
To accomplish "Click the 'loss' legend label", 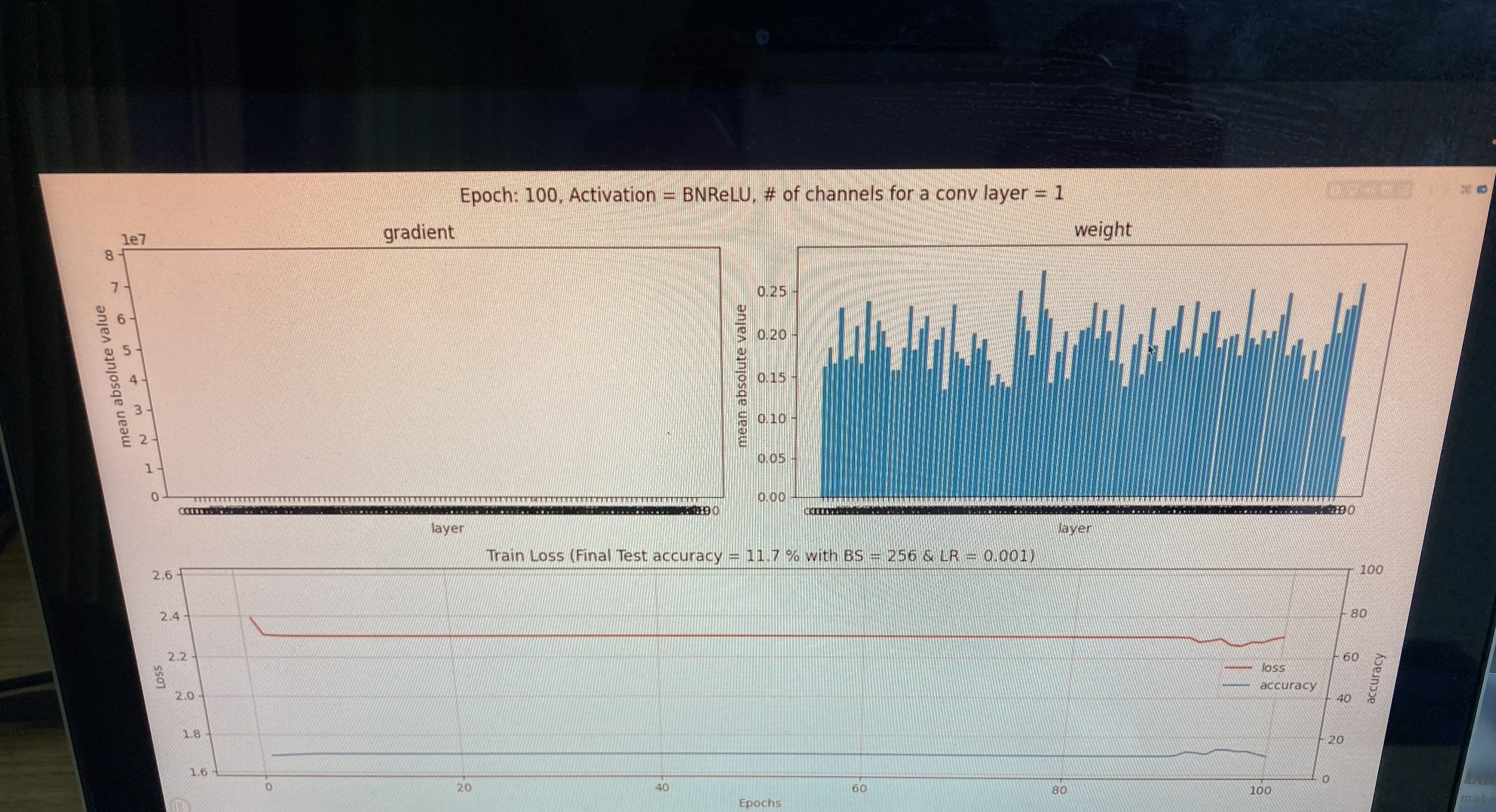I will coord(1273,668).
